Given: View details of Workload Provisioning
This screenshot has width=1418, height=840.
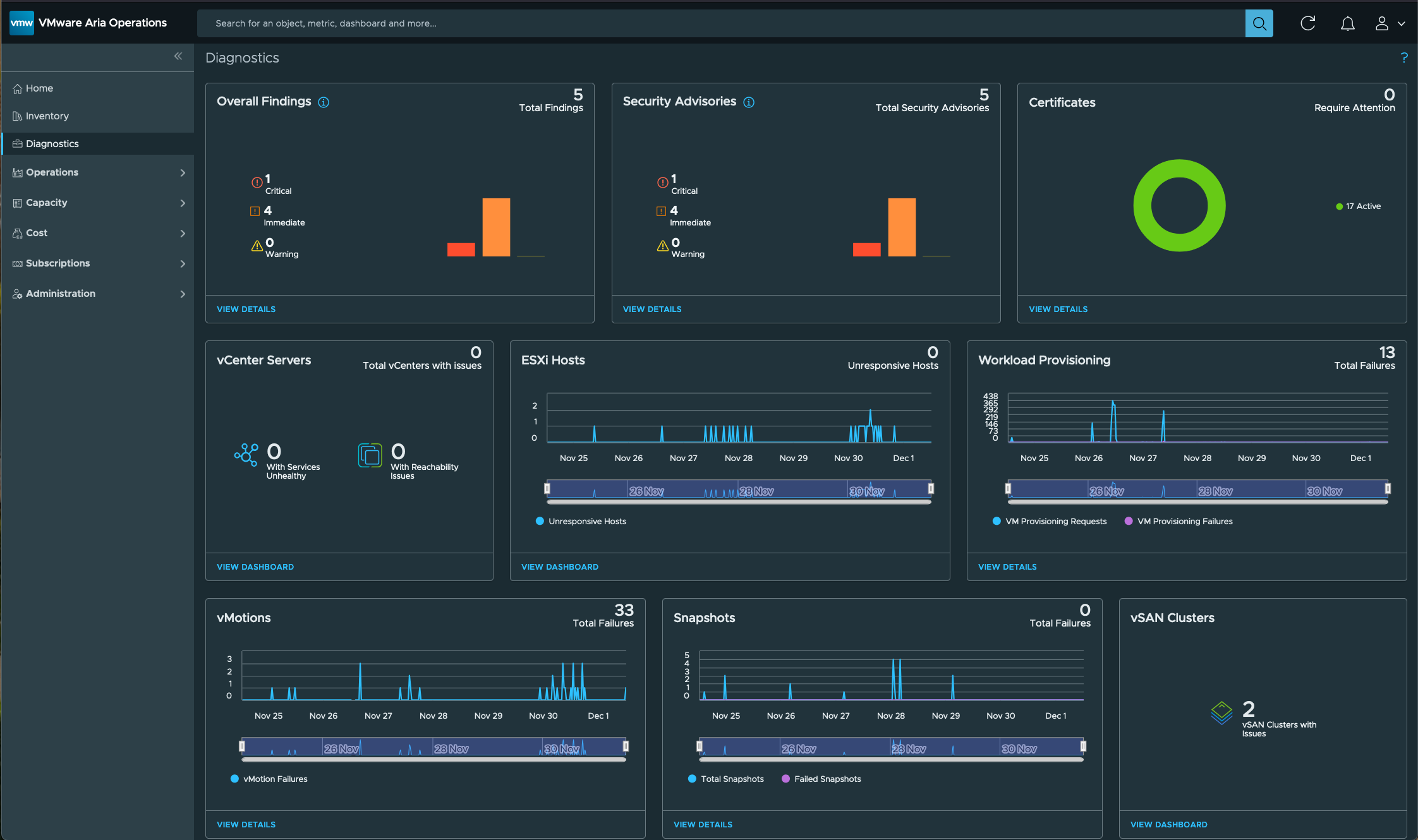Looking at the screenshot, I should click(x=1007, y=567).
